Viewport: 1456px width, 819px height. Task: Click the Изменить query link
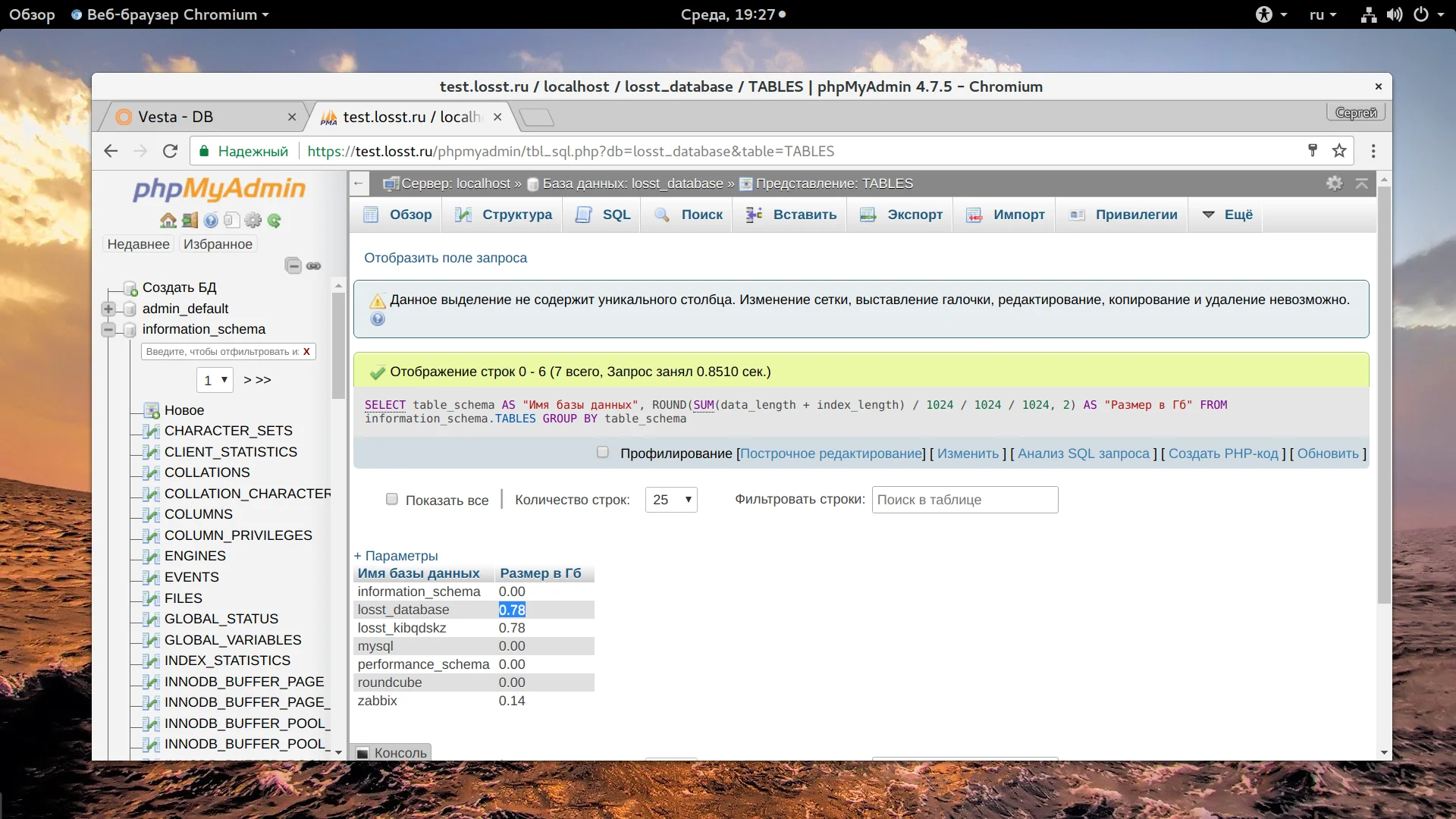pos(968,453)
